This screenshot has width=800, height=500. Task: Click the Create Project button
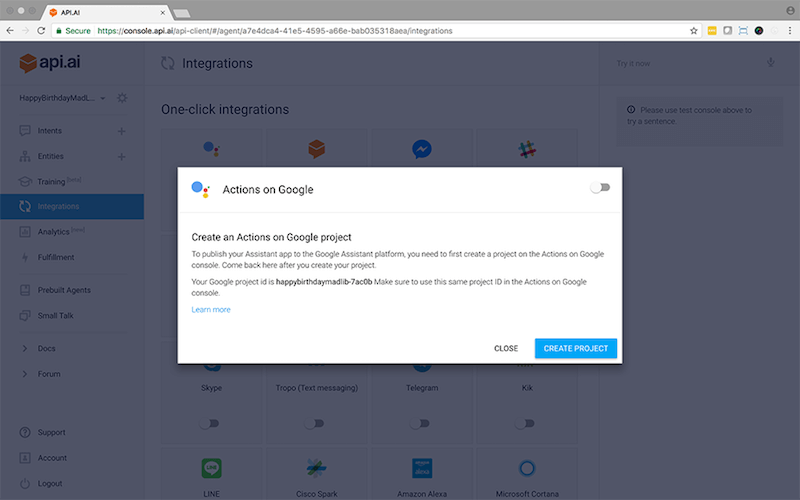point(576,348)
